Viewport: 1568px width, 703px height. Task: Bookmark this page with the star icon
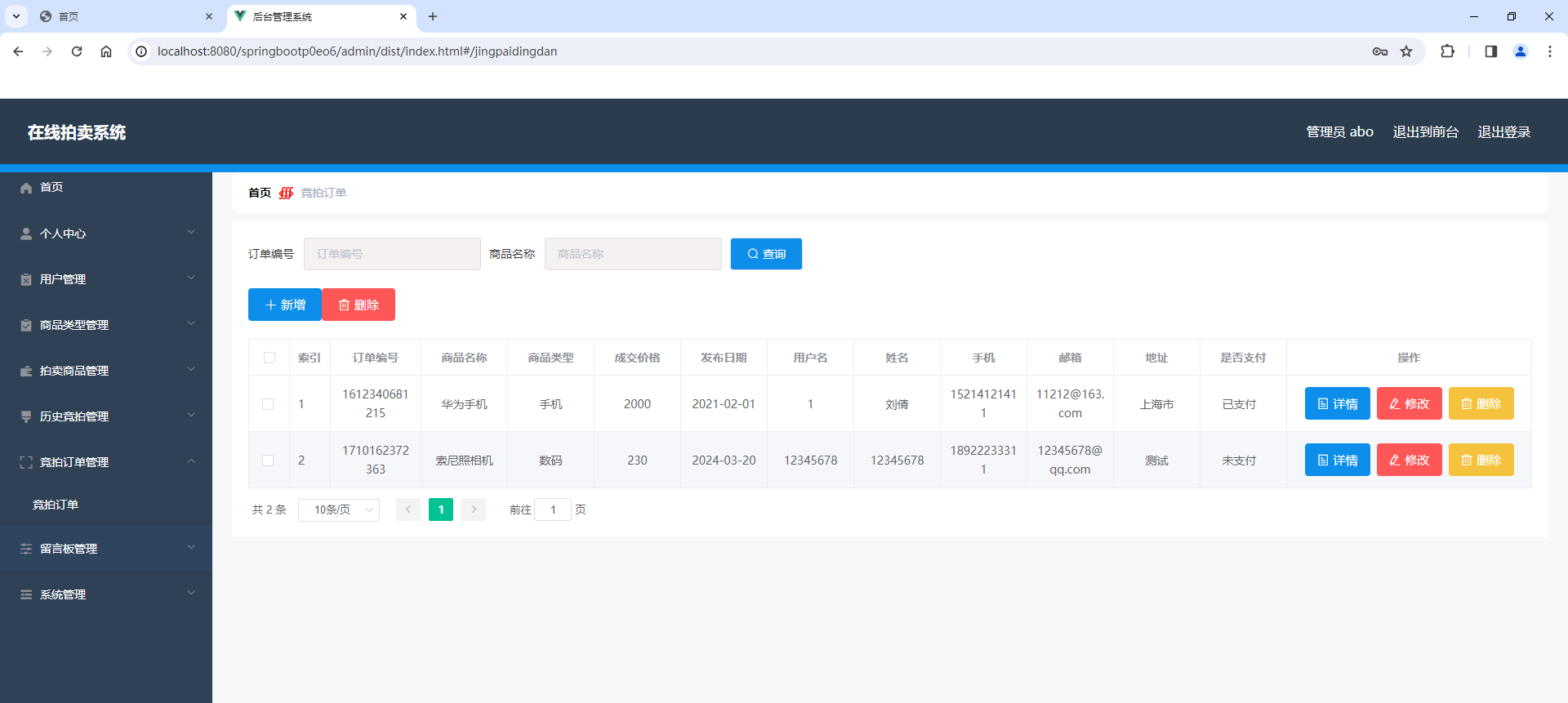tap(1406, 51)
